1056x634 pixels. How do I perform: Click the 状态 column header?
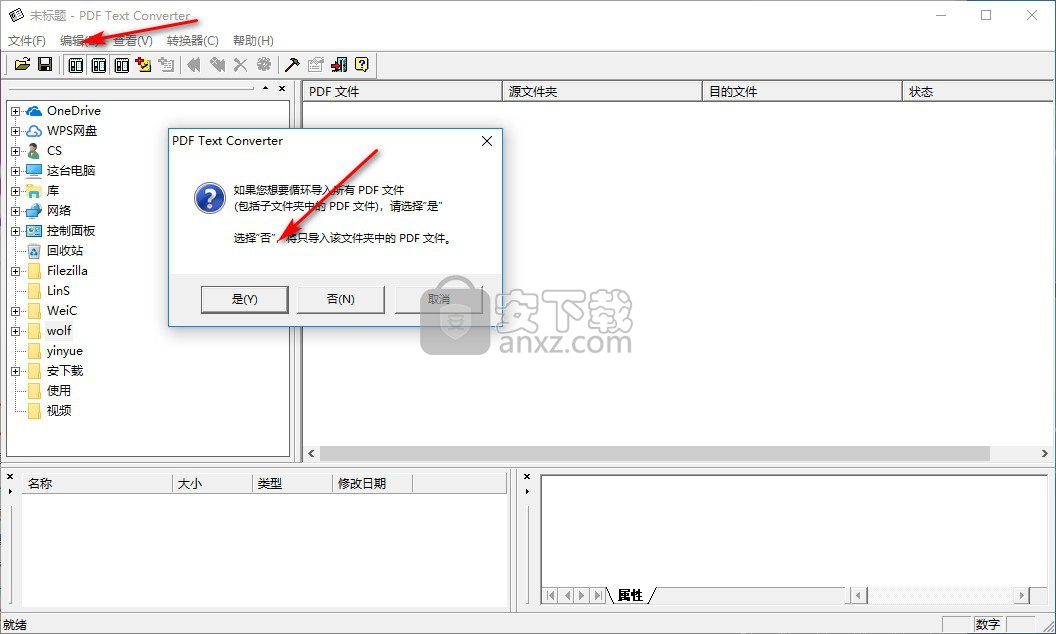(x=978, y=92)
